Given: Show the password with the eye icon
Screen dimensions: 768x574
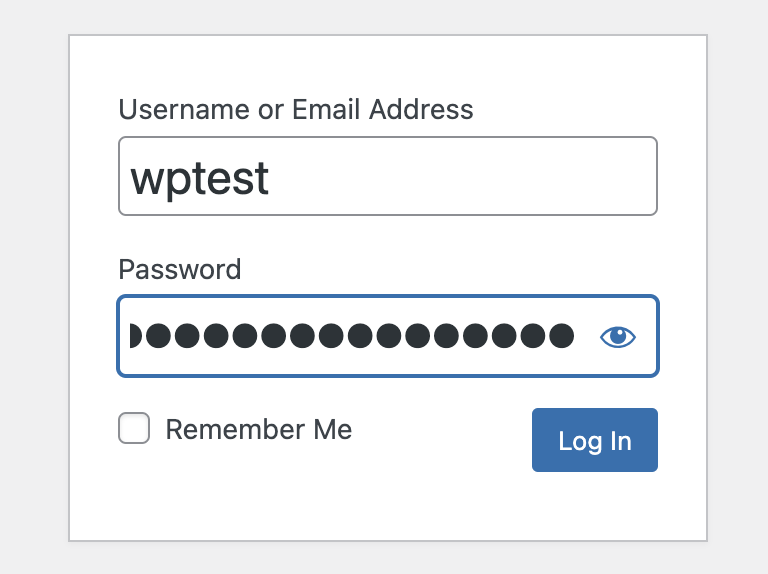Looking at the screenshot, I should [x=618, y=337].
